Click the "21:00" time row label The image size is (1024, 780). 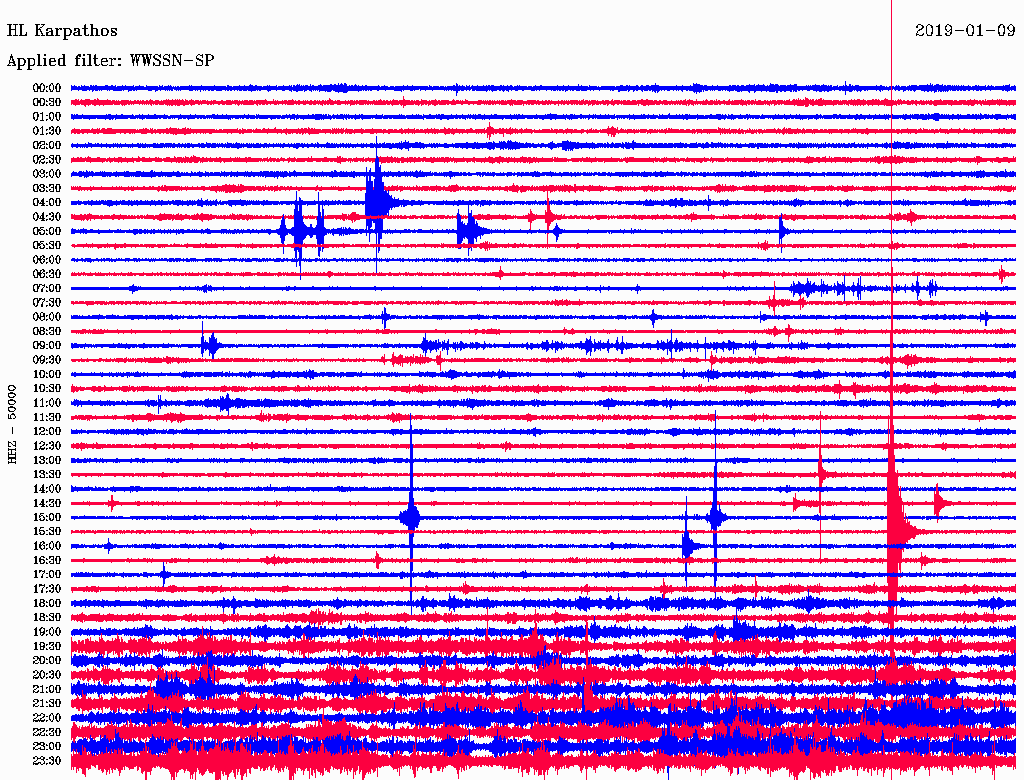pos(47,689)
